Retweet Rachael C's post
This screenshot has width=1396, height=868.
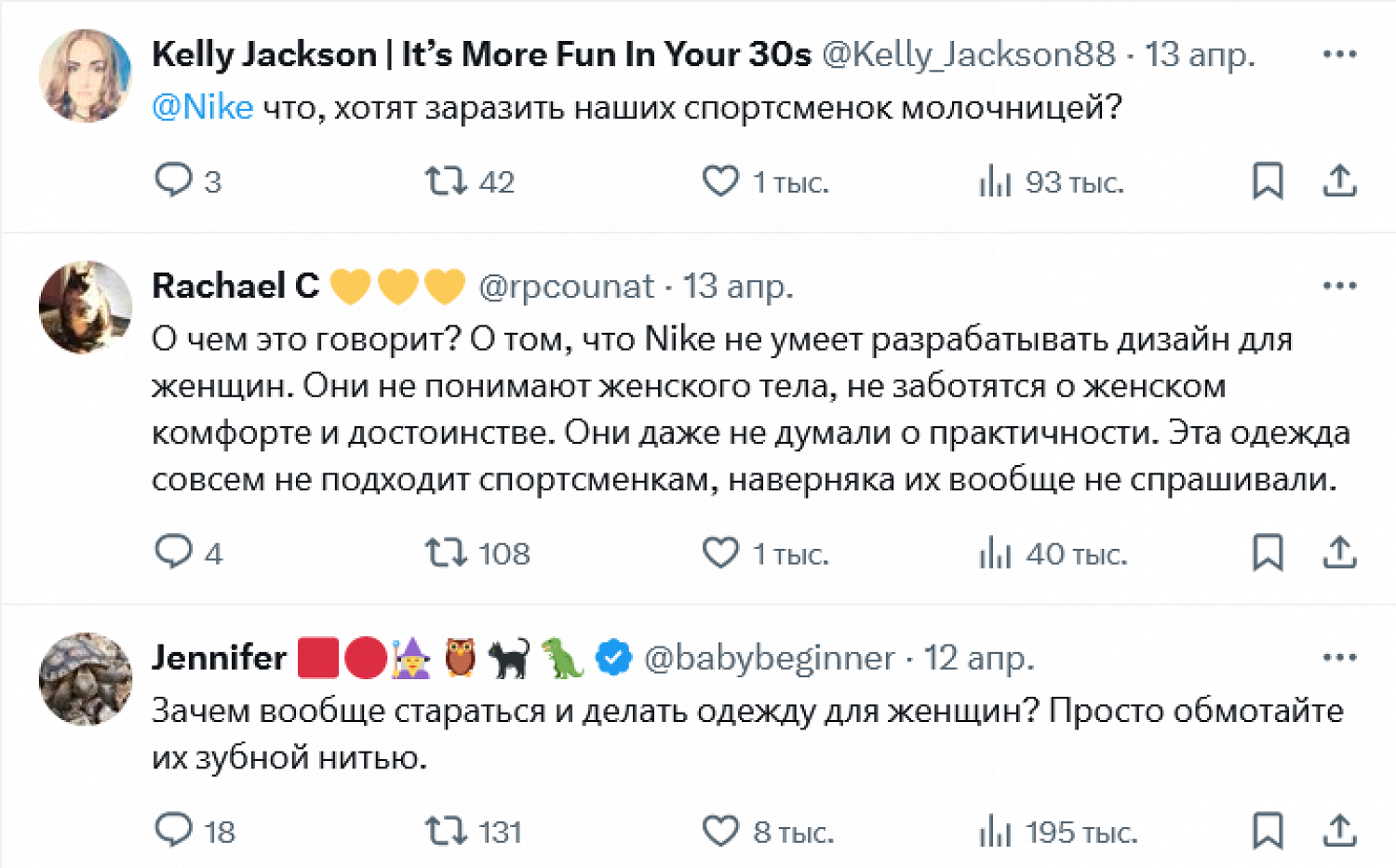point(446,553)
